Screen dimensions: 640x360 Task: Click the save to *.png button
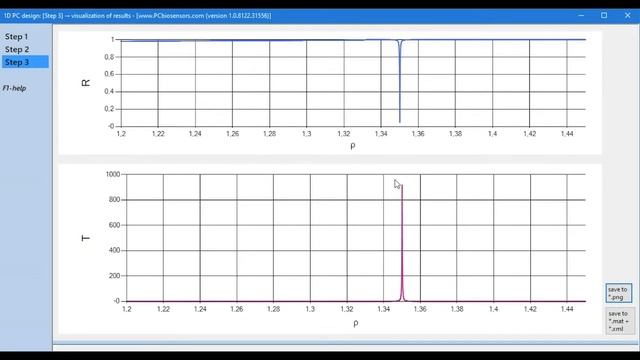click(618, 293)
